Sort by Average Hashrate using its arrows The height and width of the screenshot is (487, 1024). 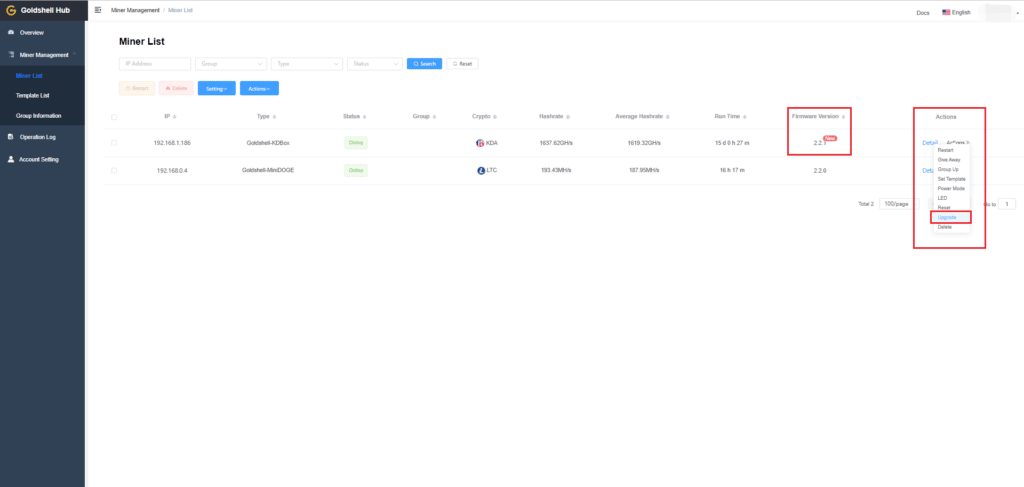668,117
